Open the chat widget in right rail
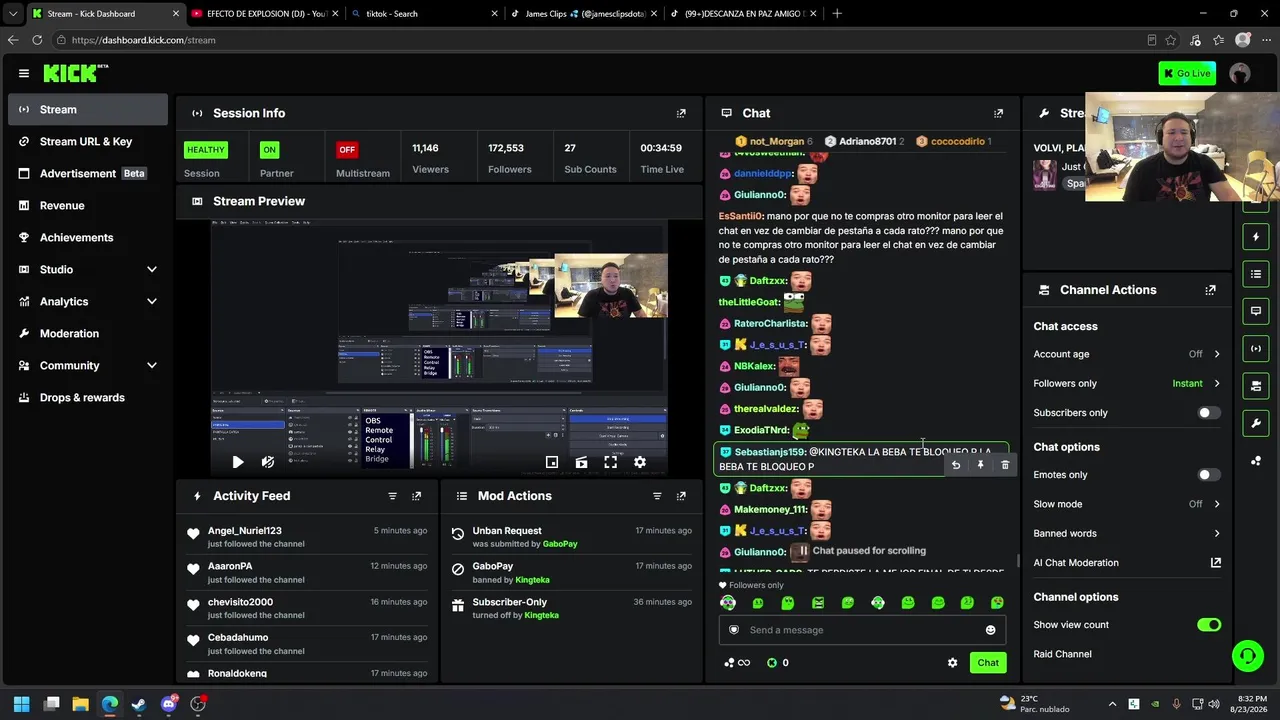1280x720 pixels. (1256, 311)
